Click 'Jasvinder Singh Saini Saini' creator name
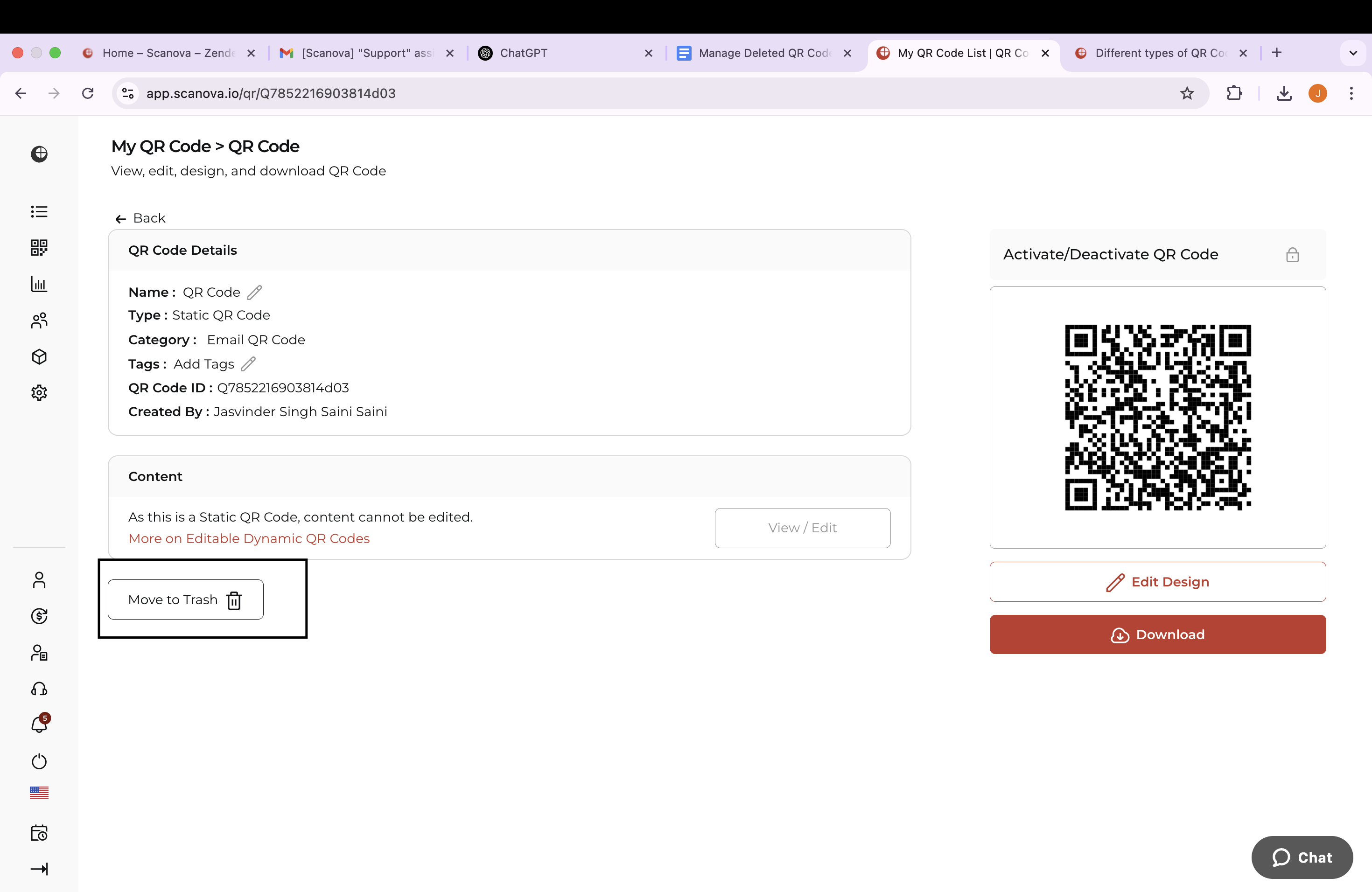Viewport: 1372px width, 892px height. coord(301,411)
